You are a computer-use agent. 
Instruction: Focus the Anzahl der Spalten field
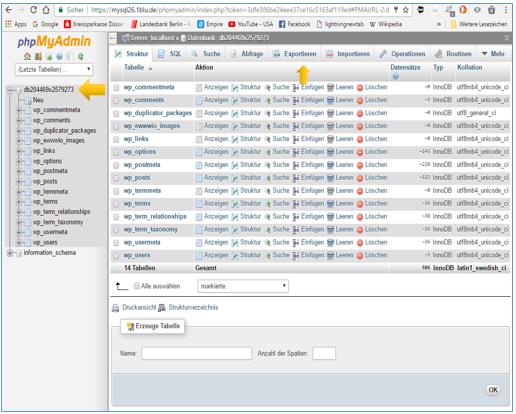point(324,353)
